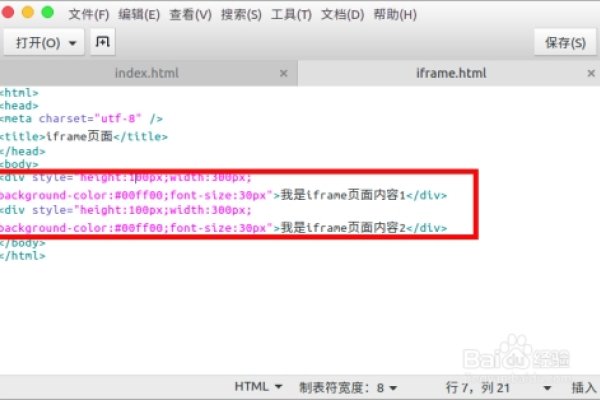Click the </body> closing tag line

(x=23, y=243)
